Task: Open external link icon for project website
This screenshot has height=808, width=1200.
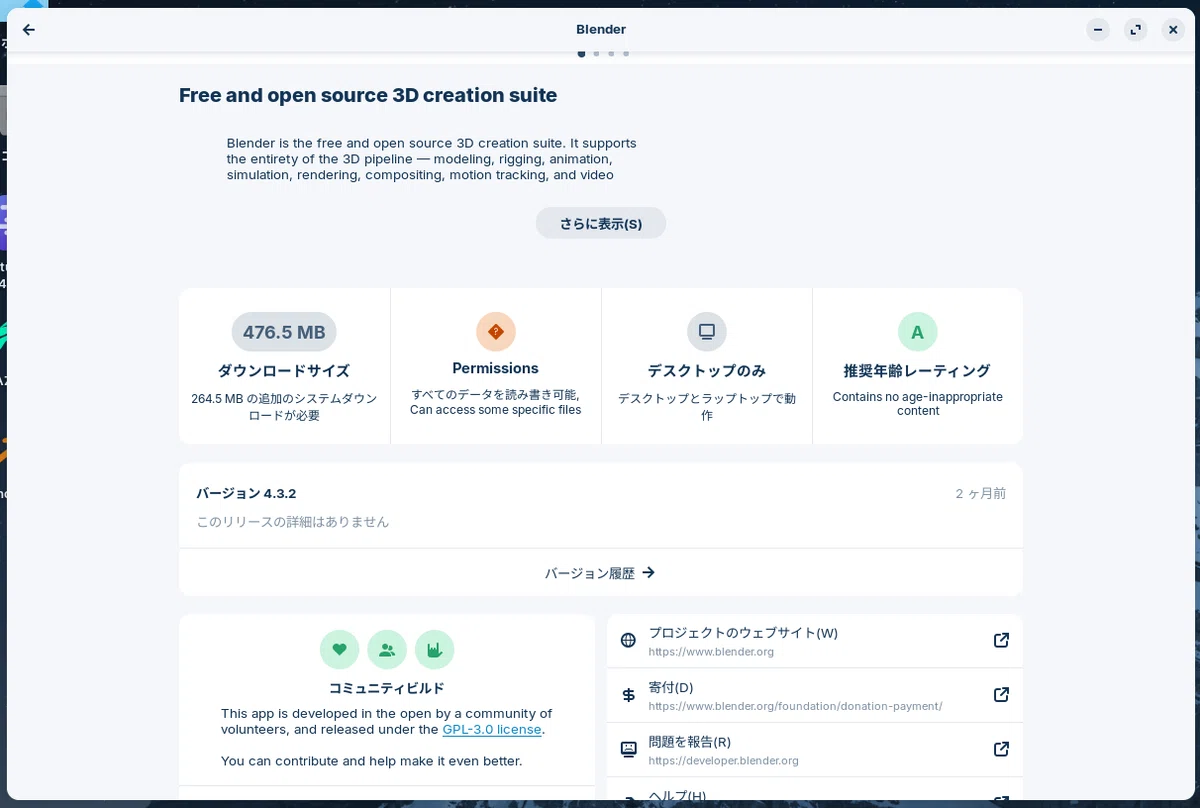Action: tap(1001, 641)
